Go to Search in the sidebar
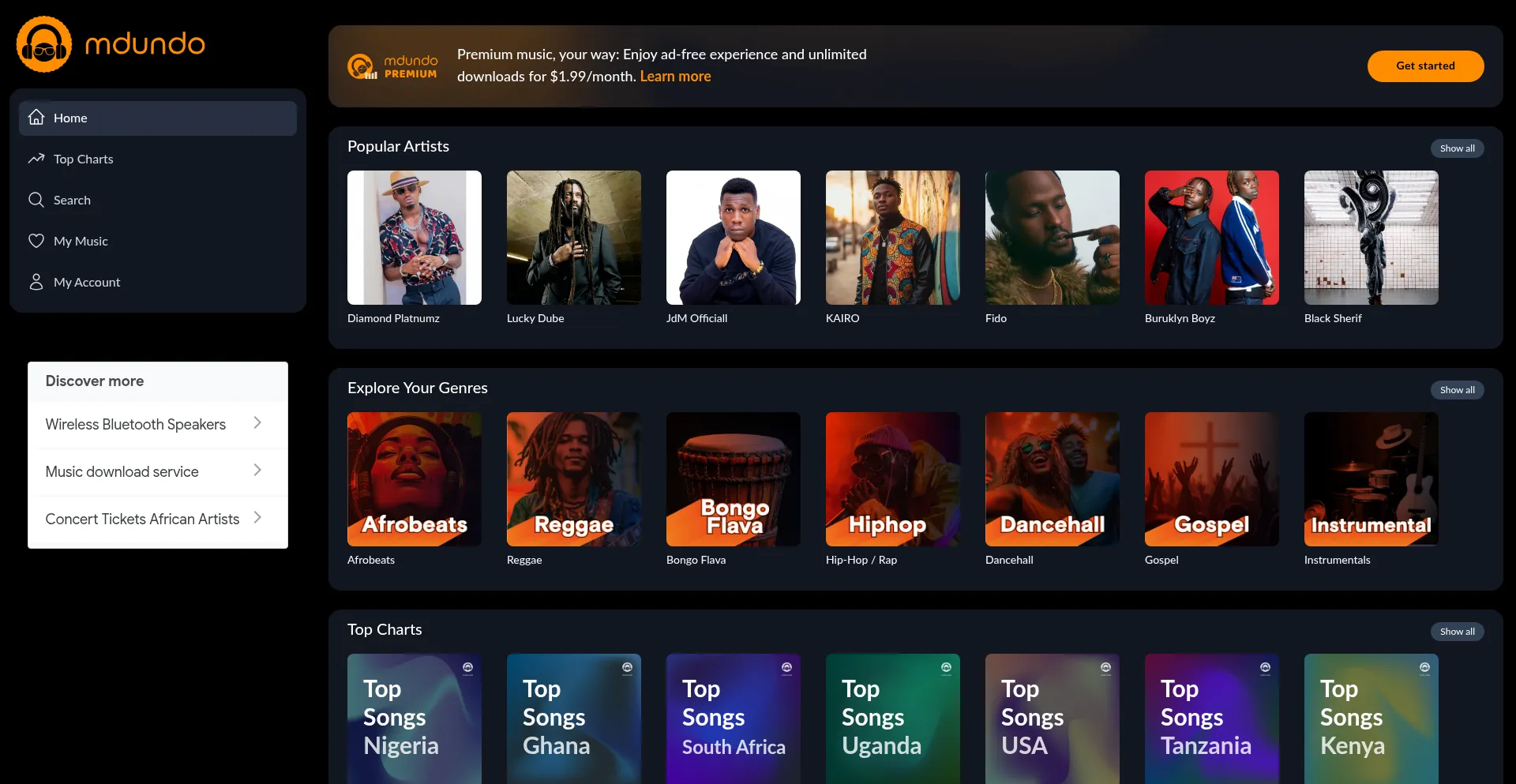This screenshot has width=1516, height=784. tap(158, 201)
